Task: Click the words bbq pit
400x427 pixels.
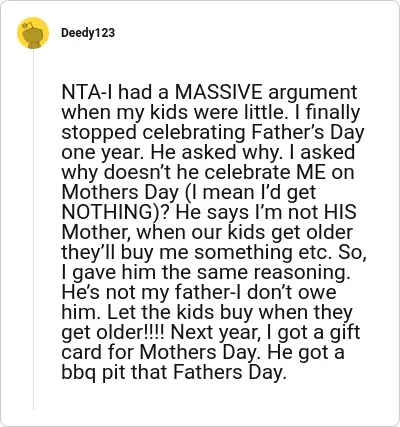Action: coord(93,372)
